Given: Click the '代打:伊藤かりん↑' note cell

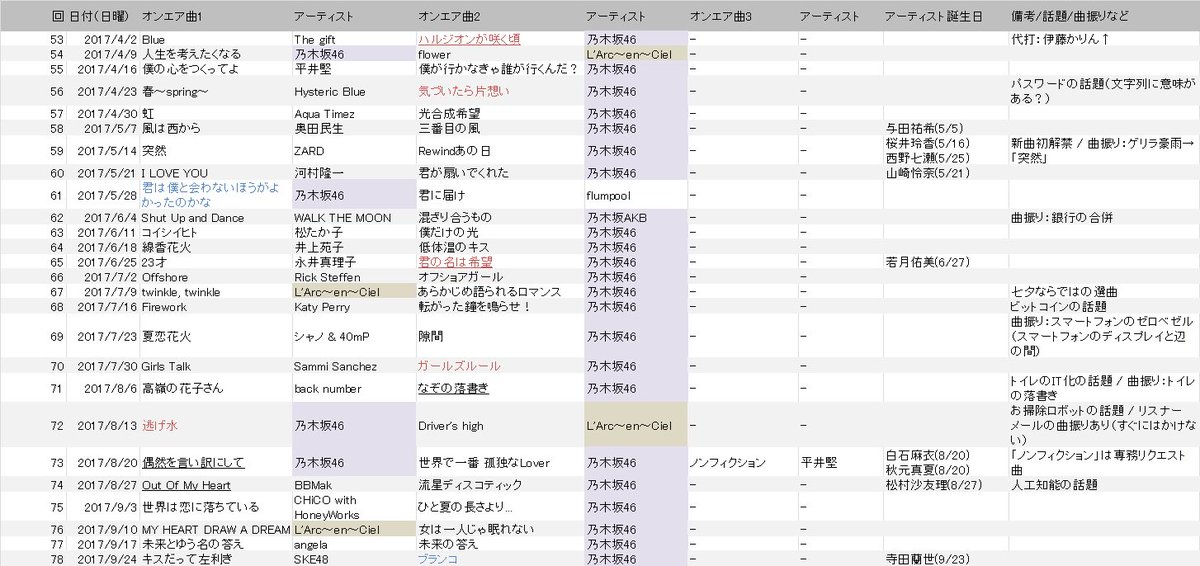Looking at the screenshot, I should pyautogui.click(x=1060, y=39).
